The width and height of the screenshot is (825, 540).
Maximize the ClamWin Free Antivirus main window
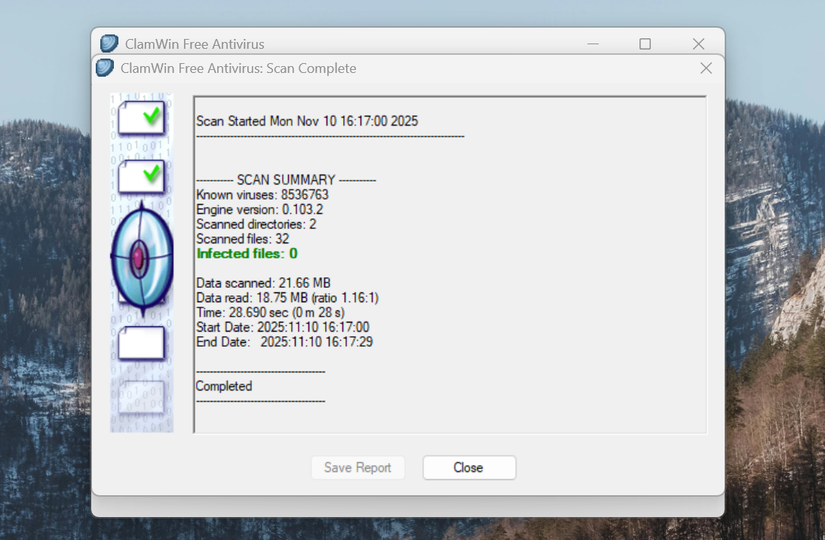pos(645,44)
